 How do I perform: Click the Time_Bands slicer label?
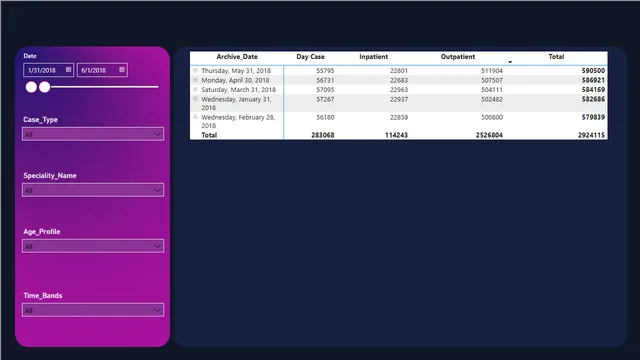(43, 296)
